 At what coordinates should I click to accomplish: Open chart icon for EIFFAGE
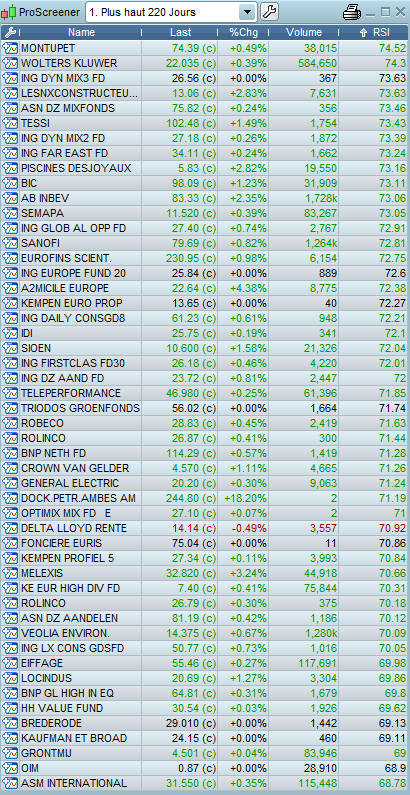coord(10,663)
